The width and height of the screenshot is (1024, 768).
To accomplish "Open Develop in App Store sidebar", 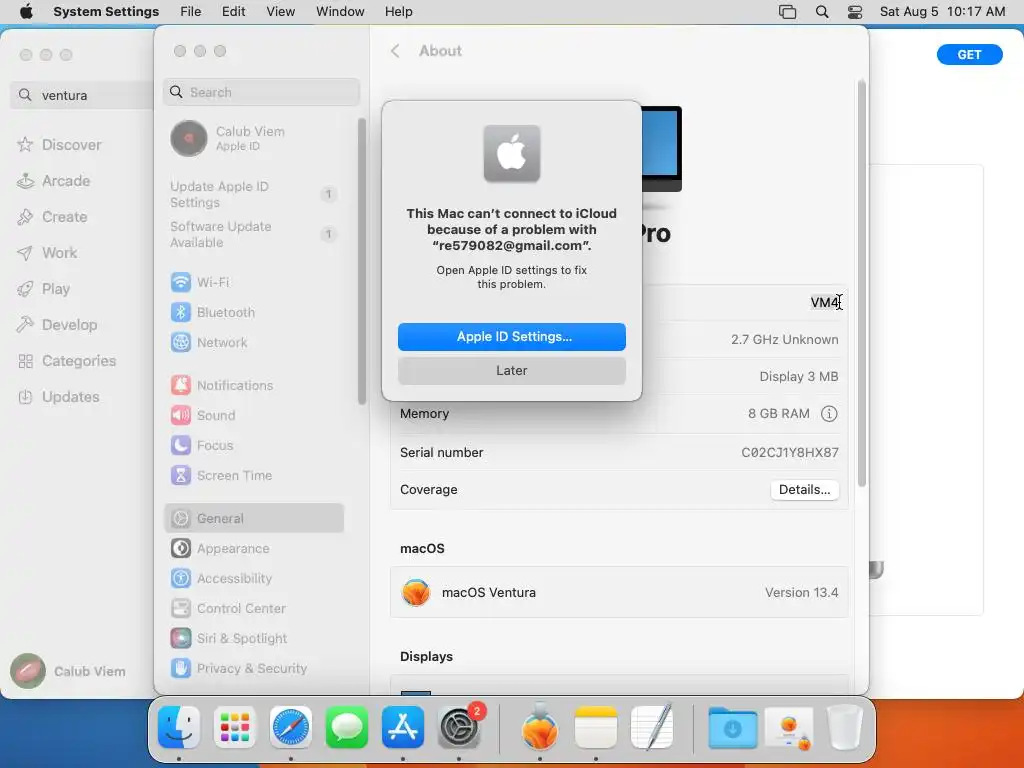I will tap(57, 325).
